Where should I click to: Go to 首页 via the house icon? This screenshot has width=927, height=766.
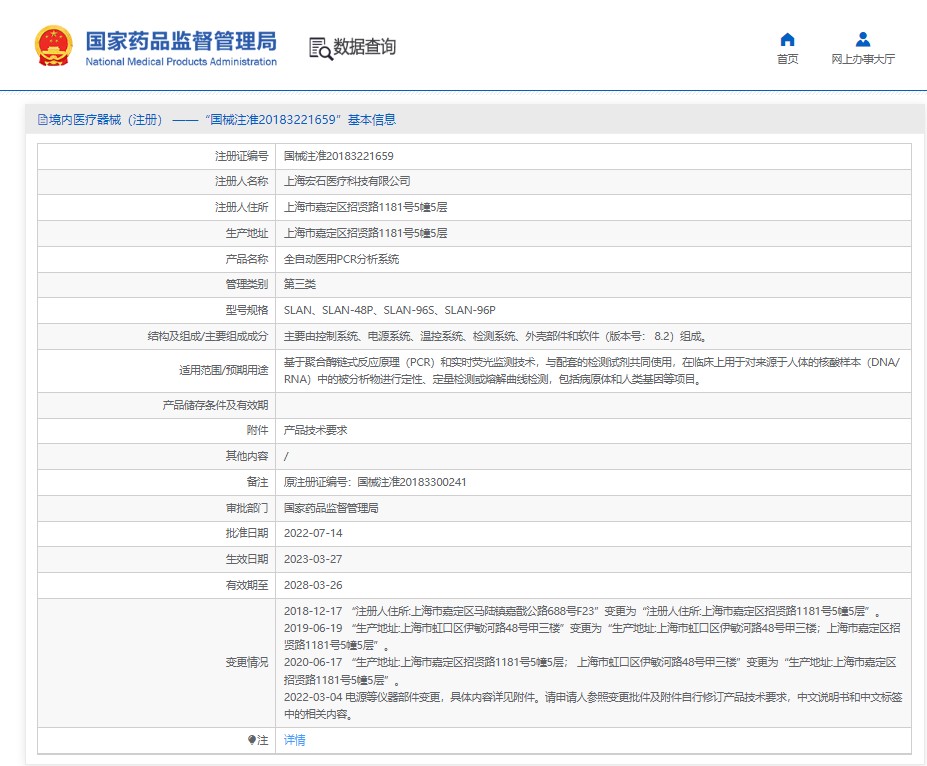(x=787, y=40)
